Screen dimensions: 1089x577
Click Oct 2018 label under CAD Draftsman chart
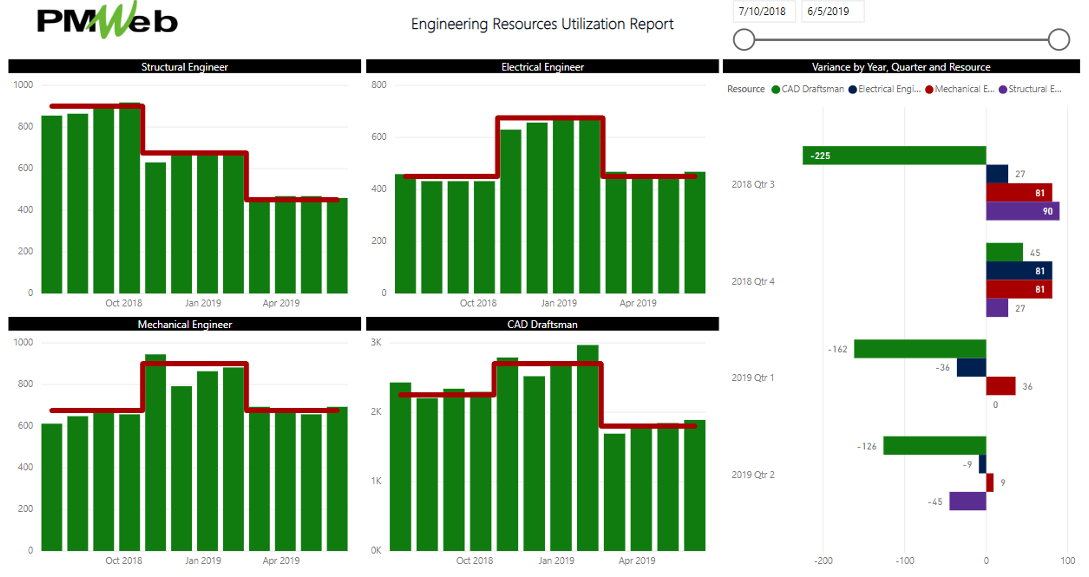(474, 560)
